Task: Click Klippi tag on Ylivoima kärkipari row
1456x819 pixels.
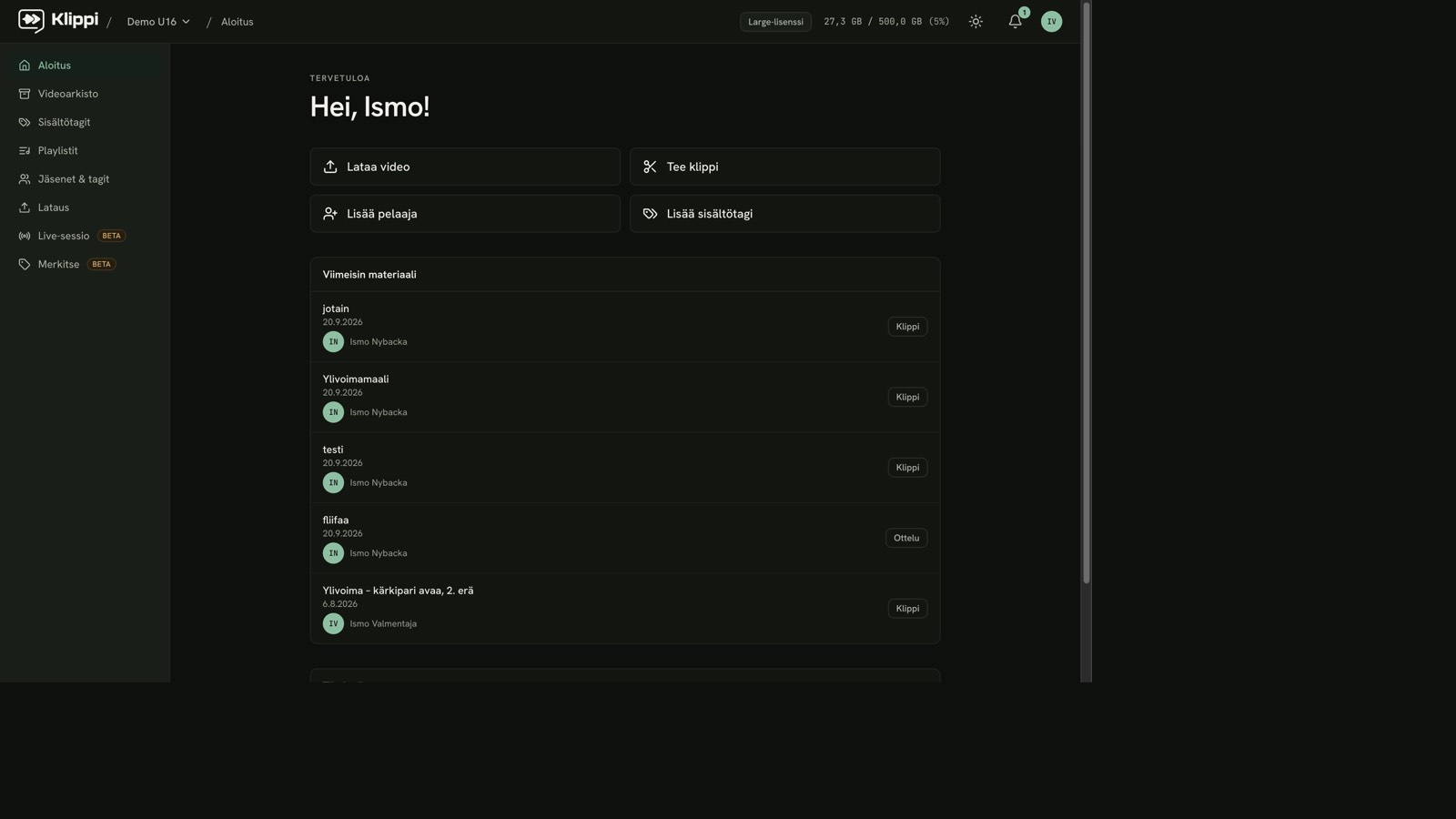Action: (x=907, y=609)
